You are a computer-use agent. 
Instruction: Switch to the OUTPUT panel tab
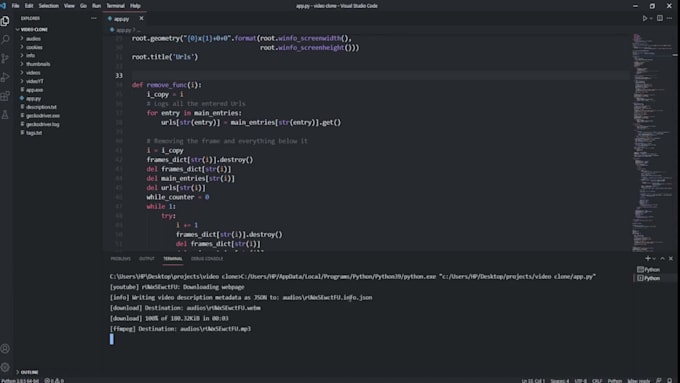(147, 259)
